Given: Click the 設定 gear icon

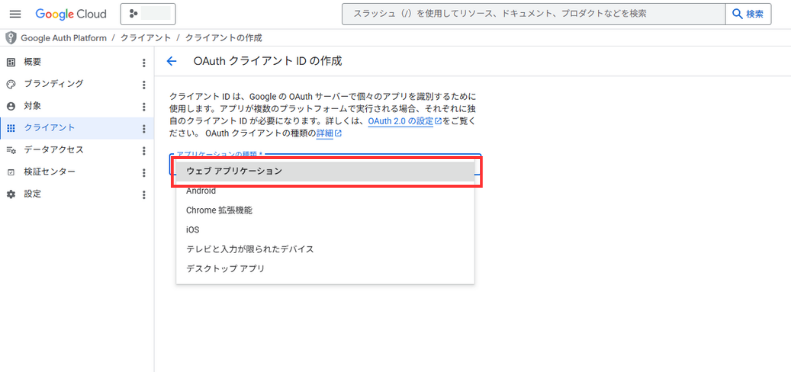Looking at the screenshot, I should click(11, 194).
